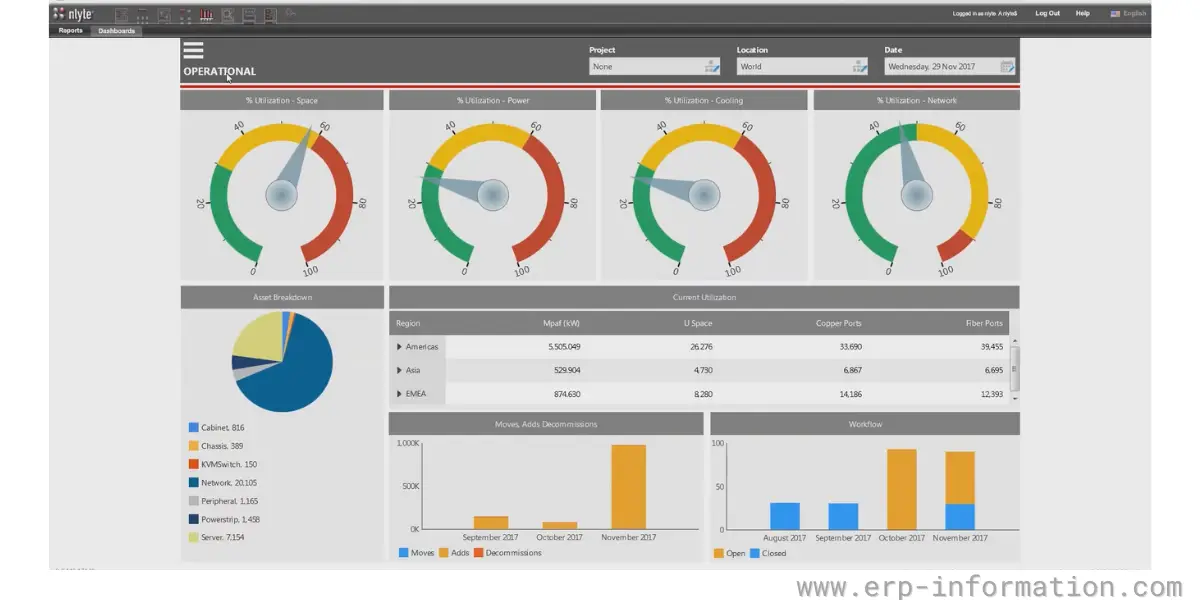The width and height of the screenshot is (1200, 600).
Task: Click the September 2017 Adds bar
Action: click(x=491, y=523)
